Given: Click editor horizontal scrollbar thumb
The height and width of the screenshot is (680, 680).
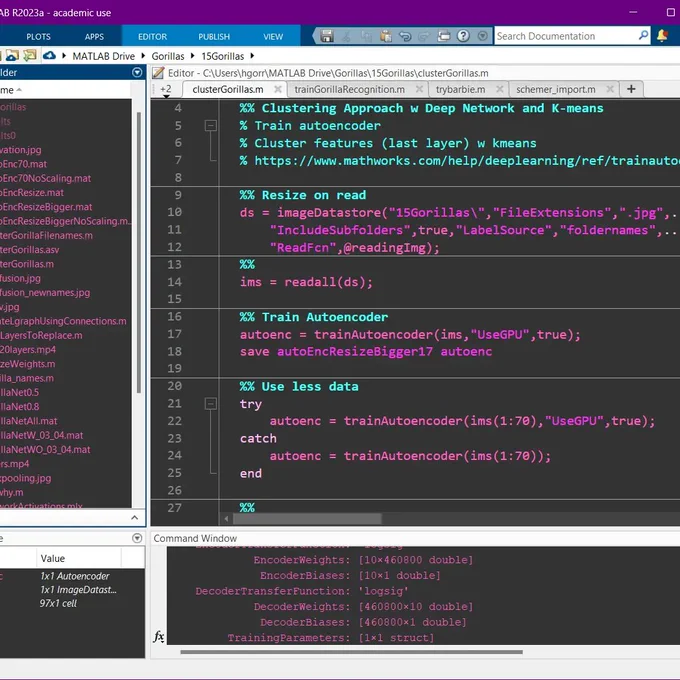Looking at the screenshot, I should point(307,519).
